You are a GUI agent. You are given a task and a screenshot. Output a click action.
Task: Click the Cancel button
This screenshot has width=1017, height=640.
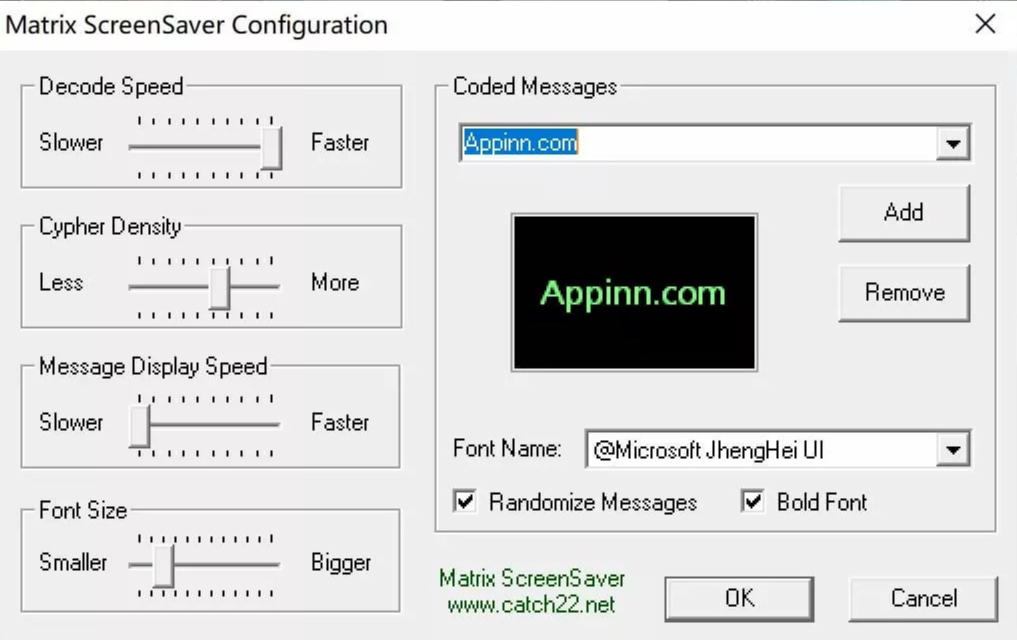(x=923, y=599)
